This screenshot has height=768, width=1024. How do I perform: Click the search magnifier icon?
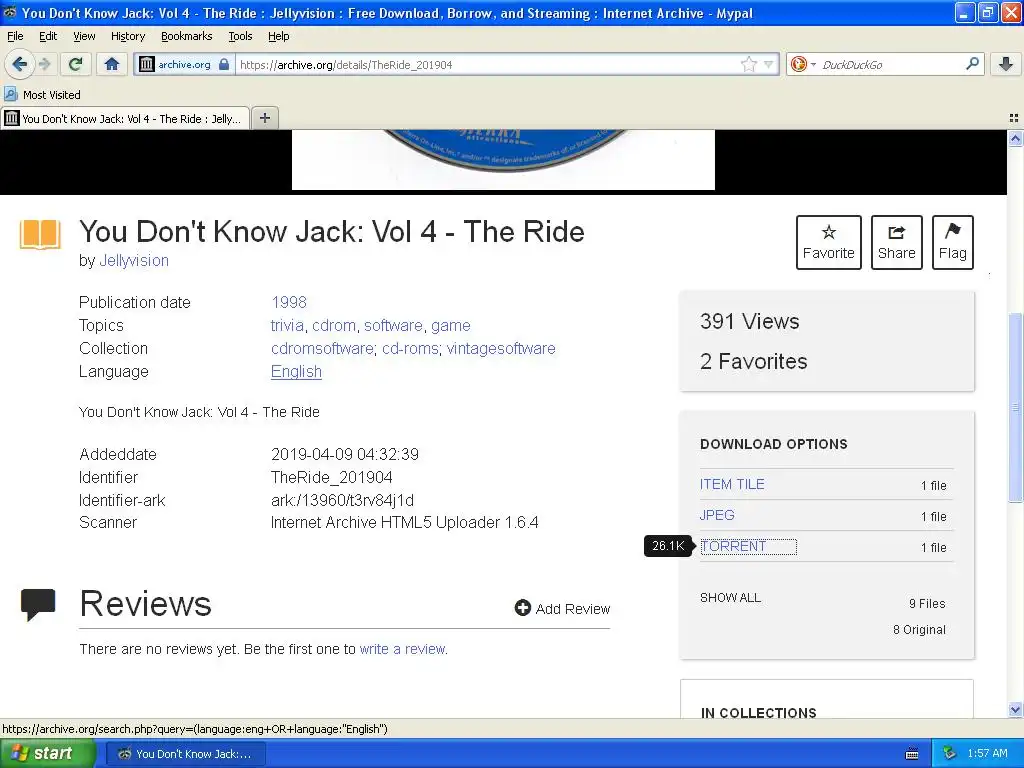tap(972, 63)
